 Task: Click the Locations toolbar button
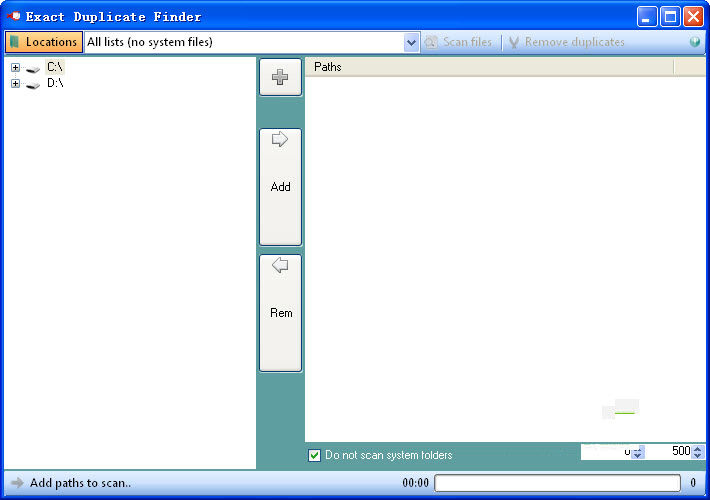pyautogui.click(x=44, y=42)
